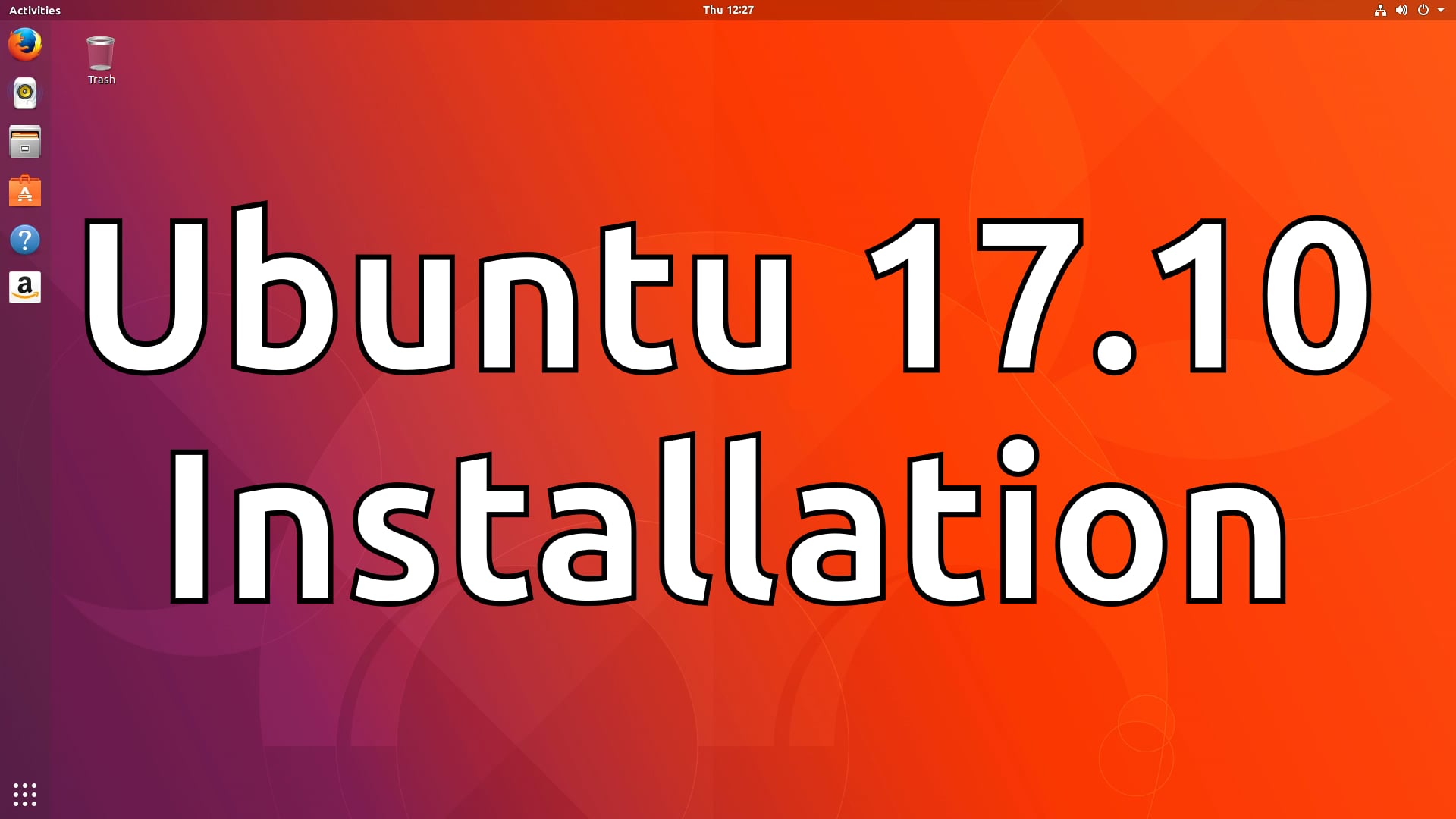Open Firefox web browser
The height and width of the screenshot is (819, 1456).
click(x=24, y=43)
